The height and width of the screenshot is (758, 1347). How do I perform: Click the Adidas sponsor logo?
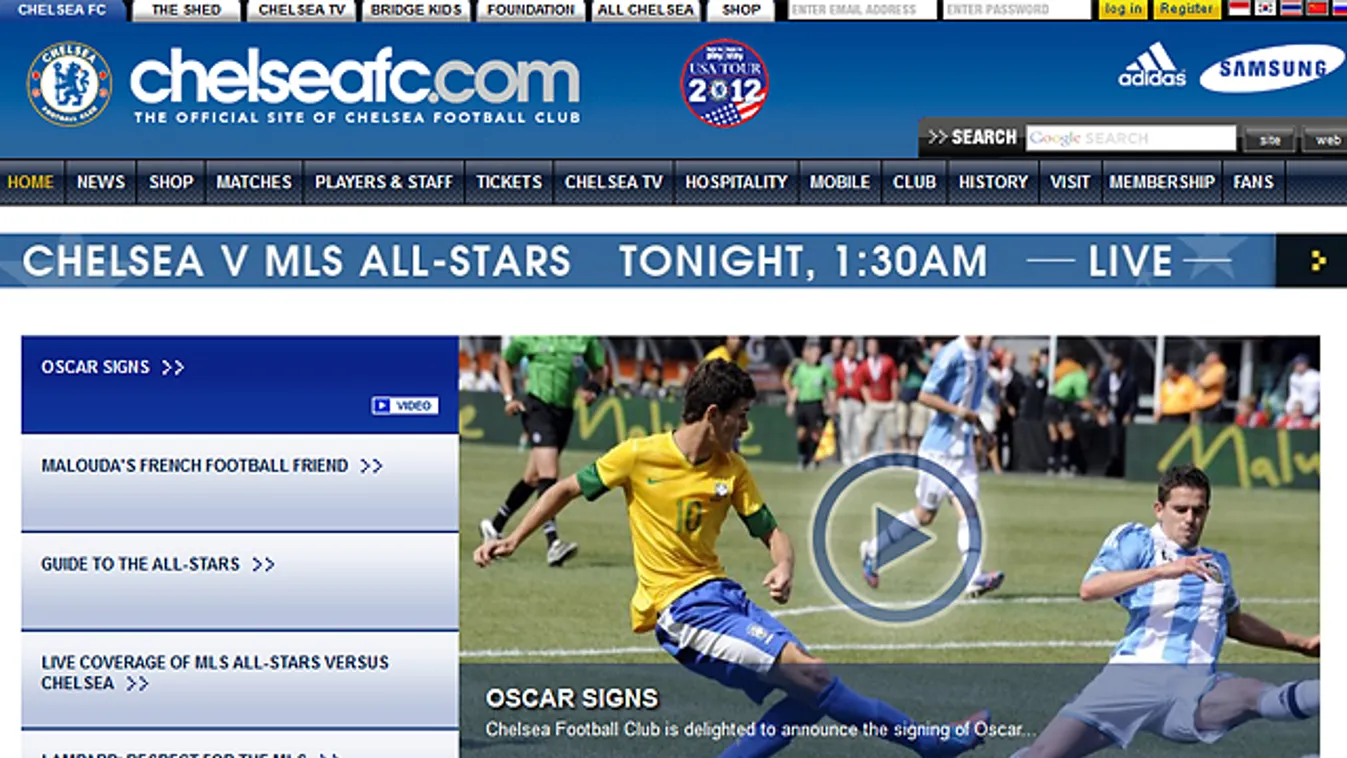1152,65
